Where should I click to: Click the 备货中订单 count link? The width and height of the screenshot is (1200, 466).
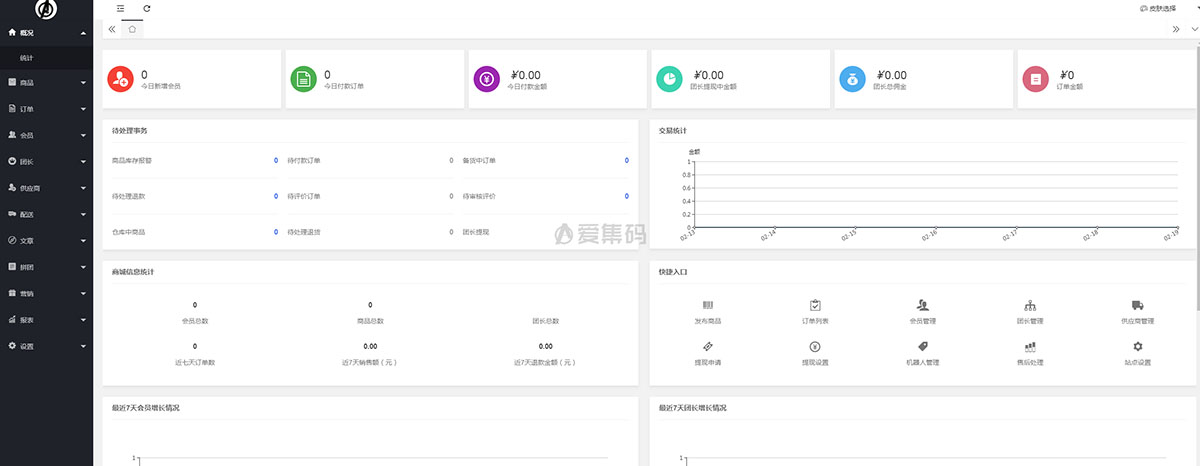pos(627,160)
